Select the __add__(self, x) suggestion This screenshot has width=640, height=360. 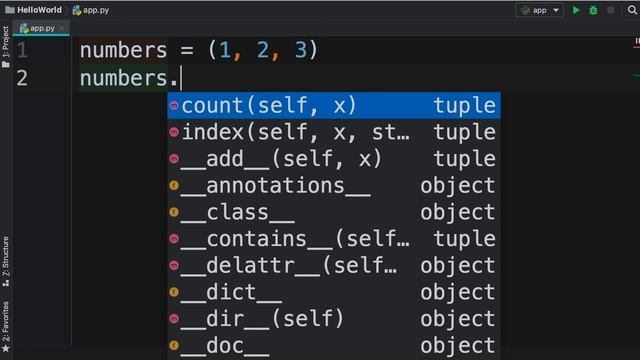click(334, 159)
